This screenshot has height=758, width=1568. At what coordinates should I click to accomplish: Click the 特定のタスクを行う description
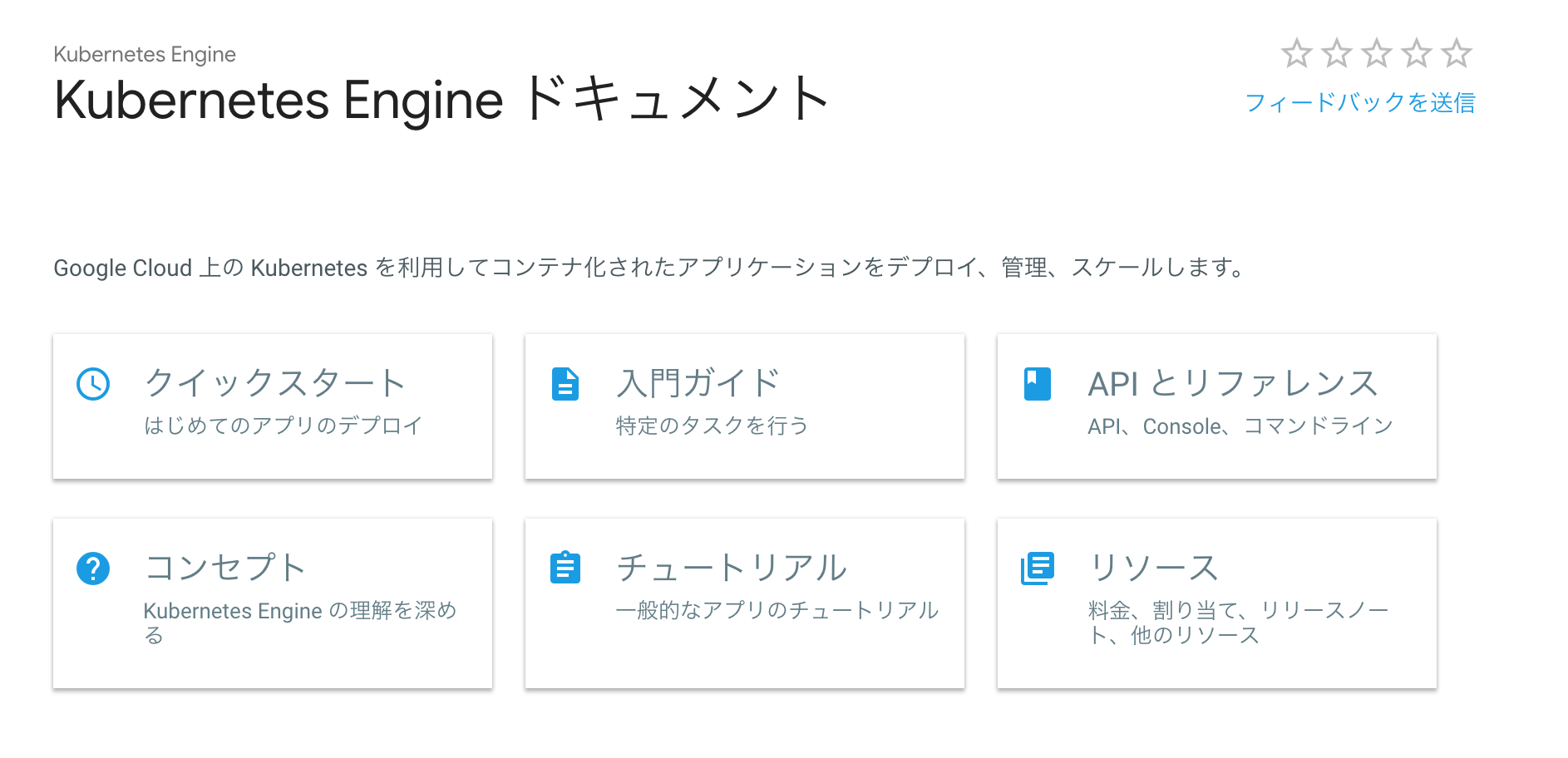(713, 426)
